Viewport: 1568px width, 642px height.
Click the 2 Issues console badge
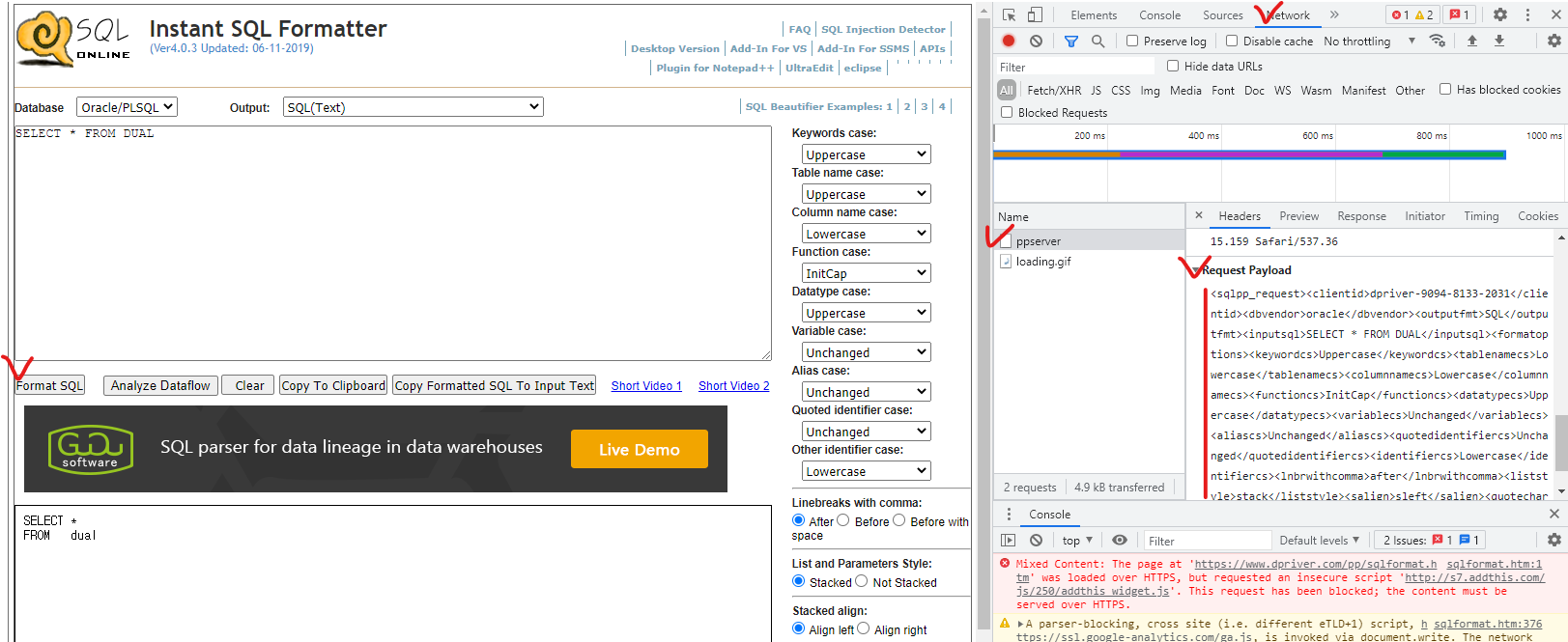click(x=1431, y=541)
